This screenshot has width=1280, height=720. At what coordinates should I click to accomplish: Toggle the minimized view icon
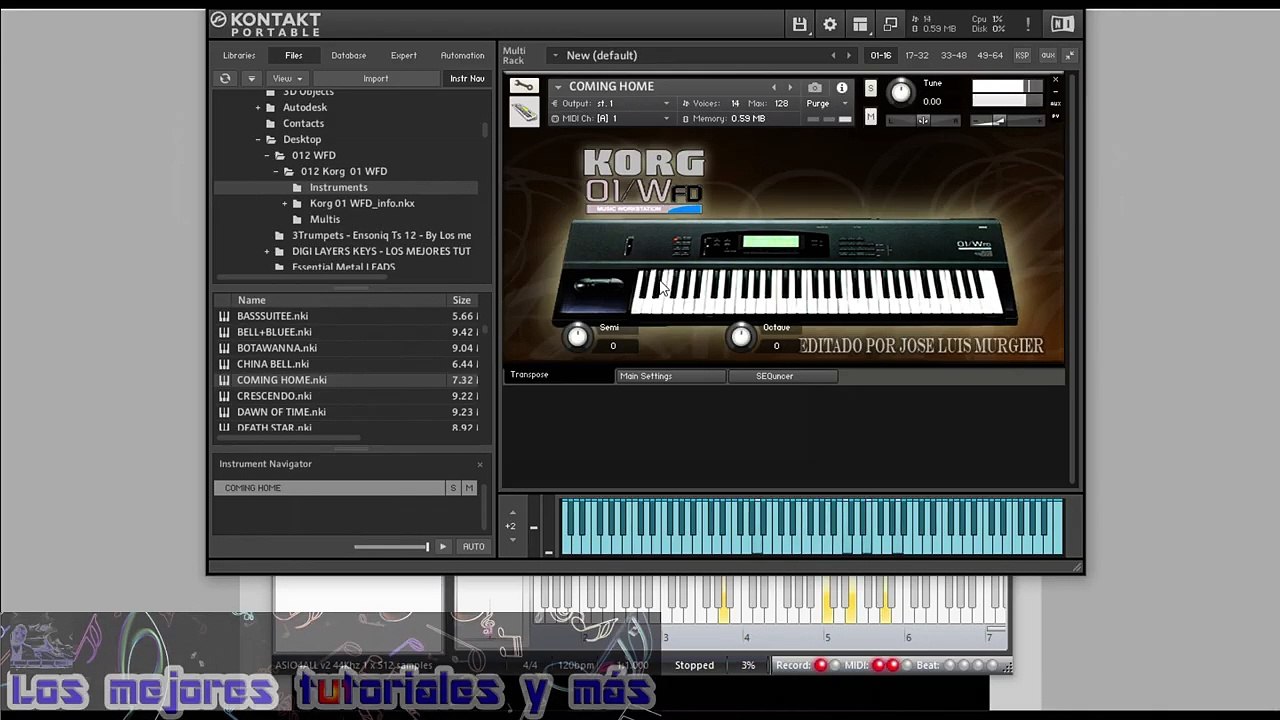click(890, 25)
